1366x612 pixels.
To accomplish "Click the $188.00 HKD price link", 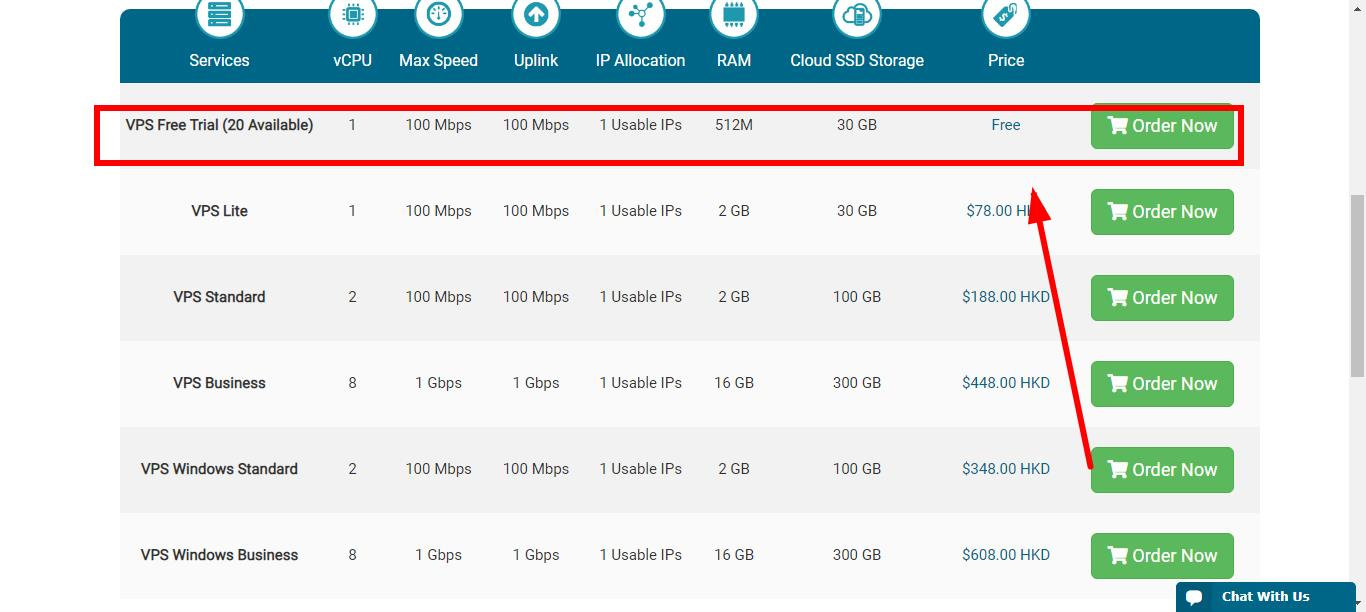I will tap(1006, 297).
